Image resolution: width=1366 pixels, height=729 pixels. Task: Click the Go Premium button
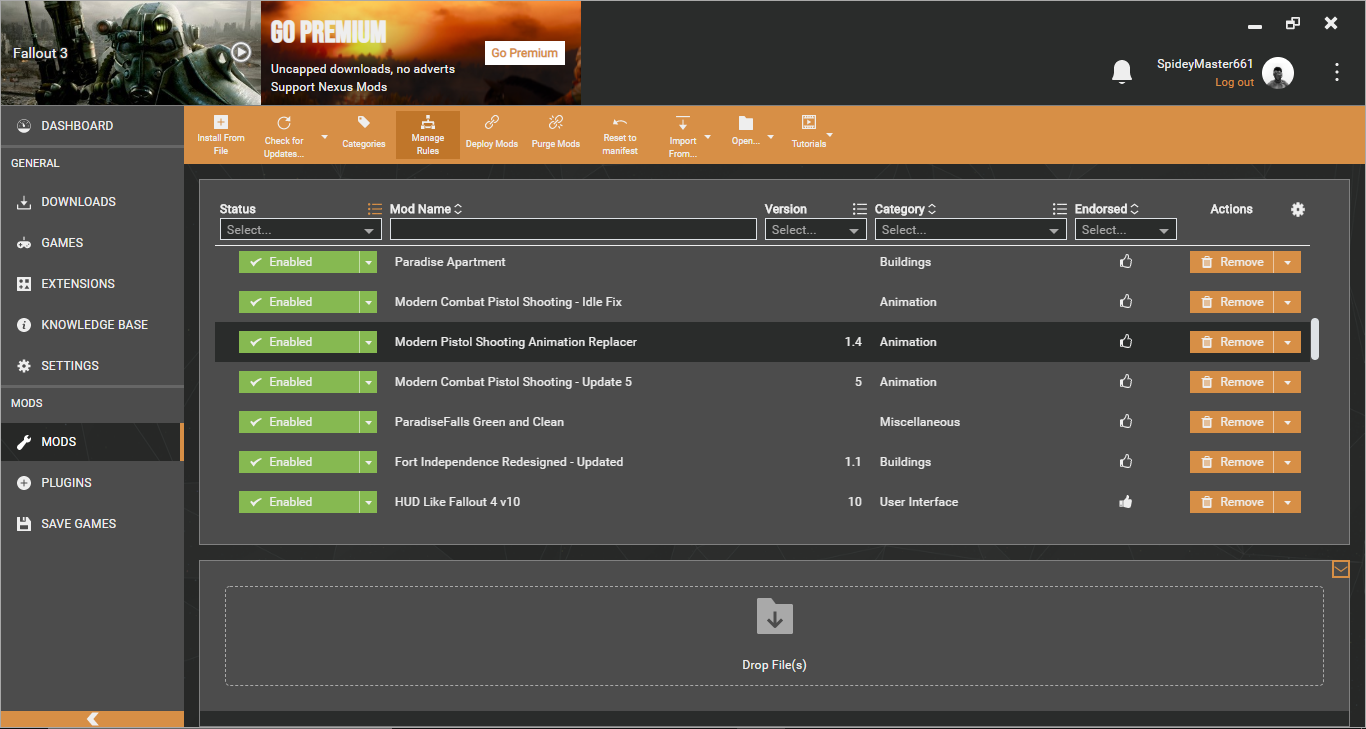[x=525, y=53]
